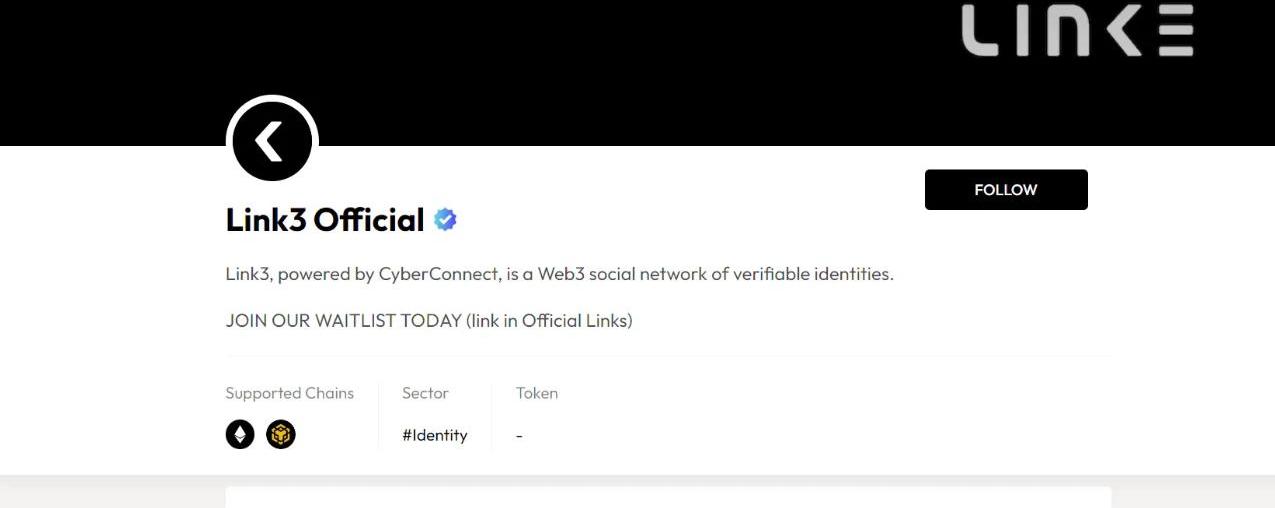Select the BNB Chain icon

[x=281, y=434]
